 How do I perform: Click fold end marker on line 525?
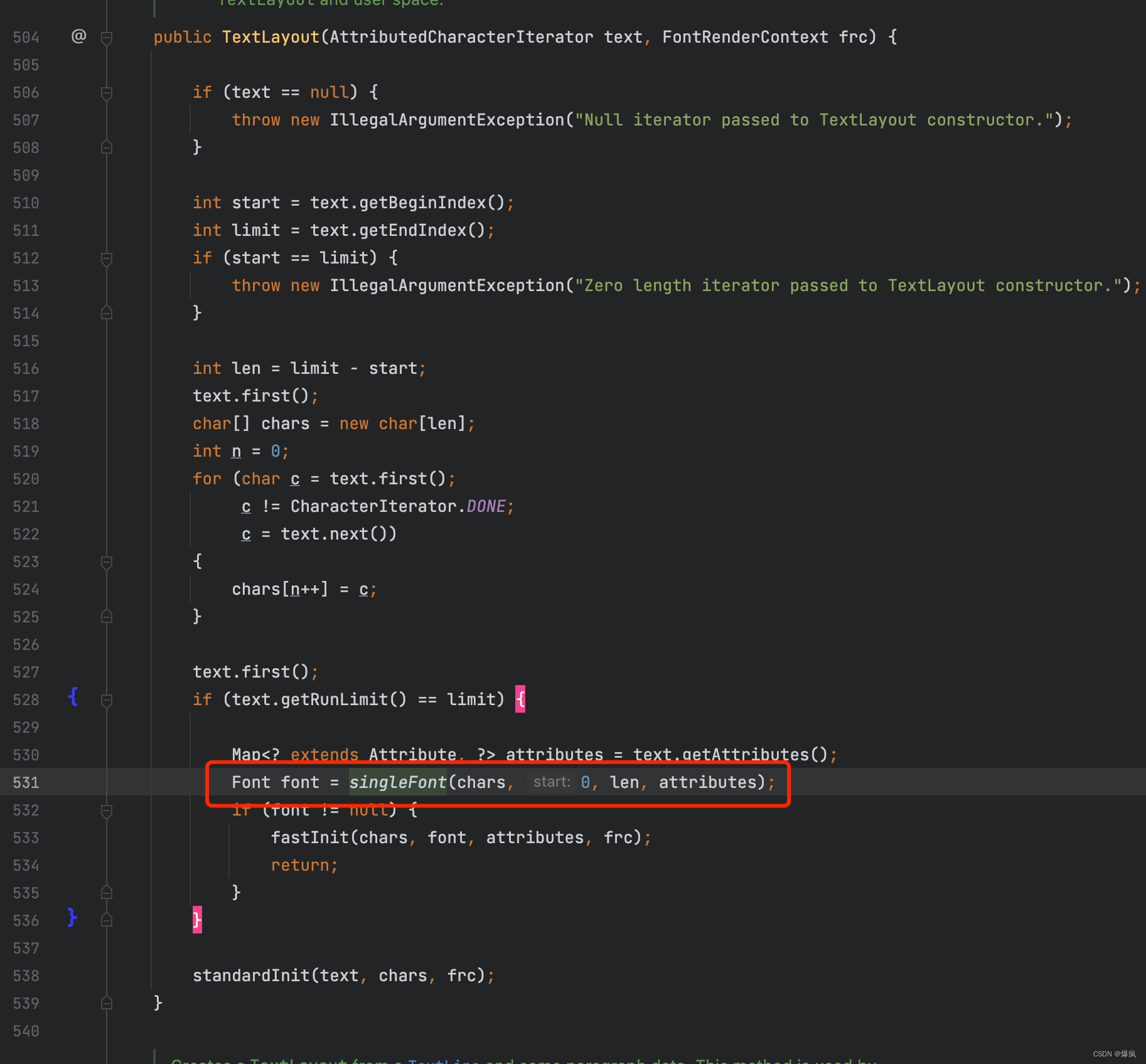click(x=107, y=617)
